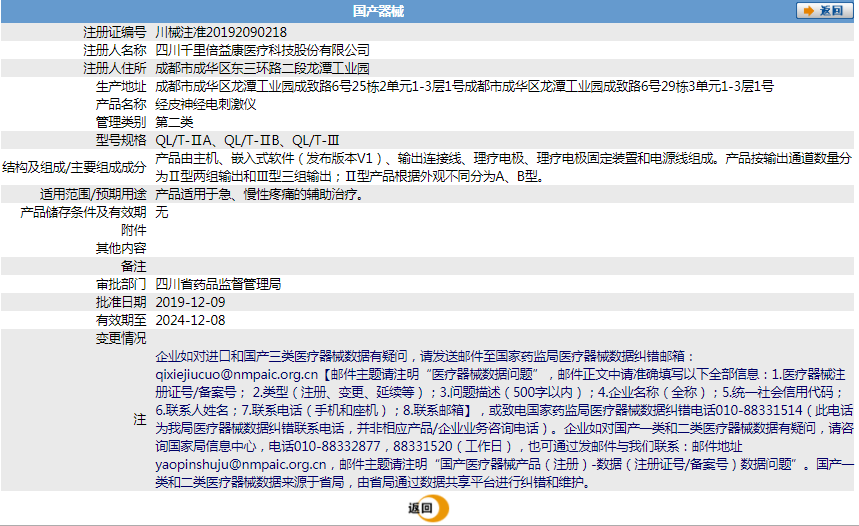
Task: Select registration number 川械注准20192090218
Action: pyautogui.click(x=221, y=32)
